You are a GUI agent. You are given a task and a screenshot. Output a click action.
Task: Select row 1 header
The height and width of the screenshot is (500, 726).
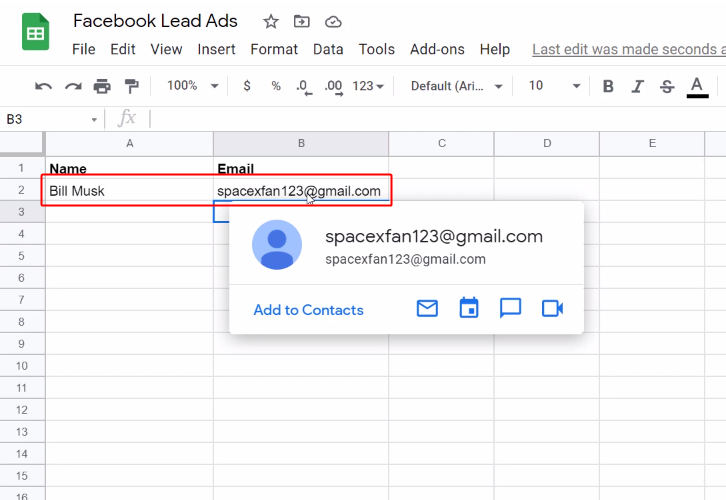coord(22,168)
